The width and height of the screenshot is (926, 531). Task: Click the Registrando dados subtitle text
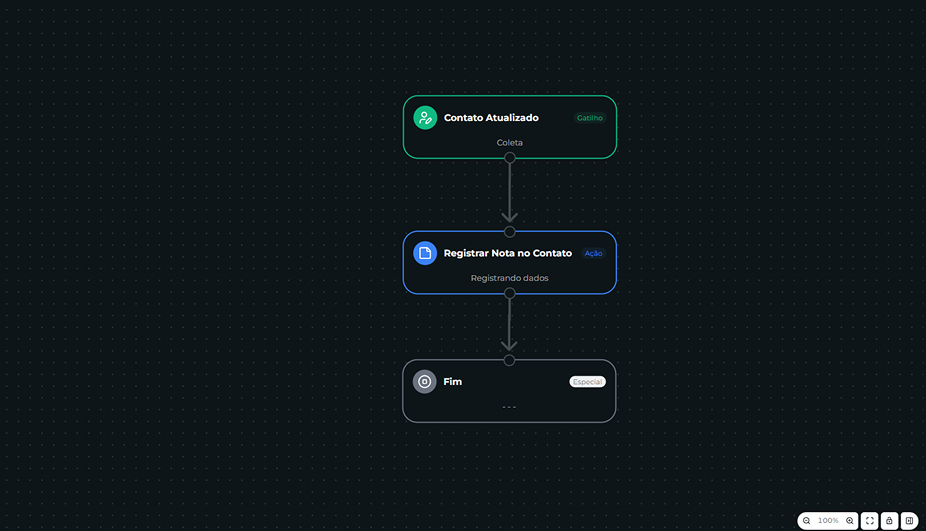[x=509, y=278]
